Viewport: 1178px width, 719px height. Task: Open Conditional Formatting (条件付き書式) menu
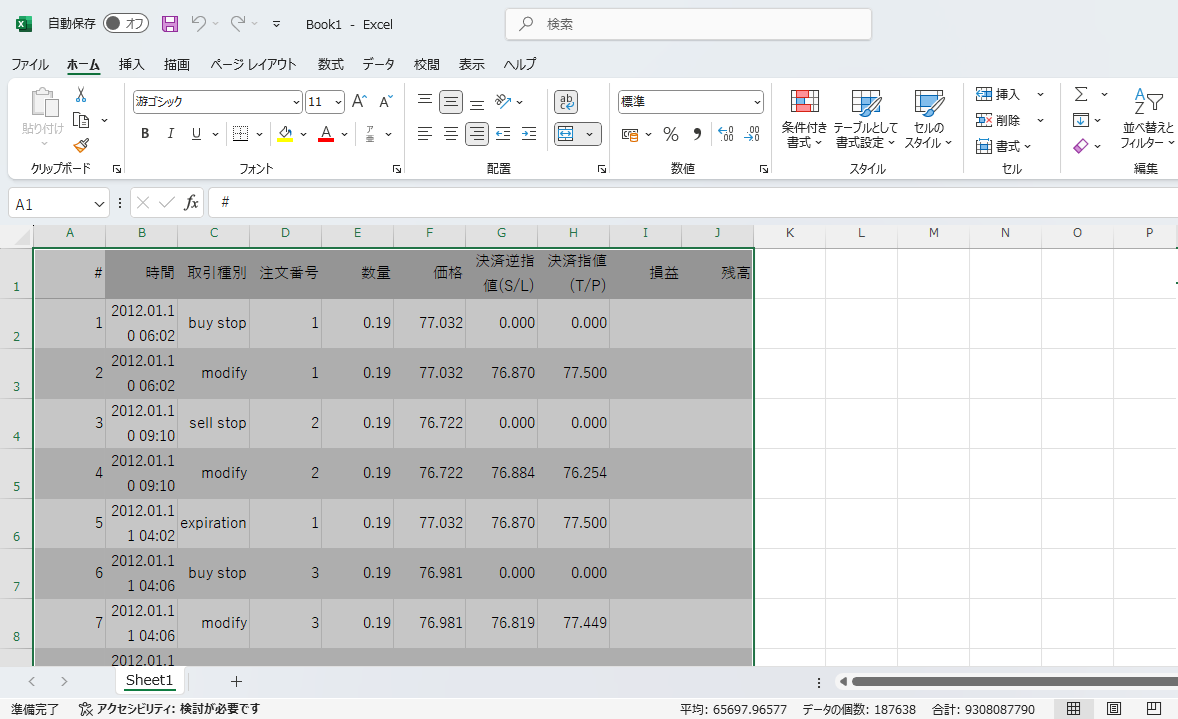[804, 118]
